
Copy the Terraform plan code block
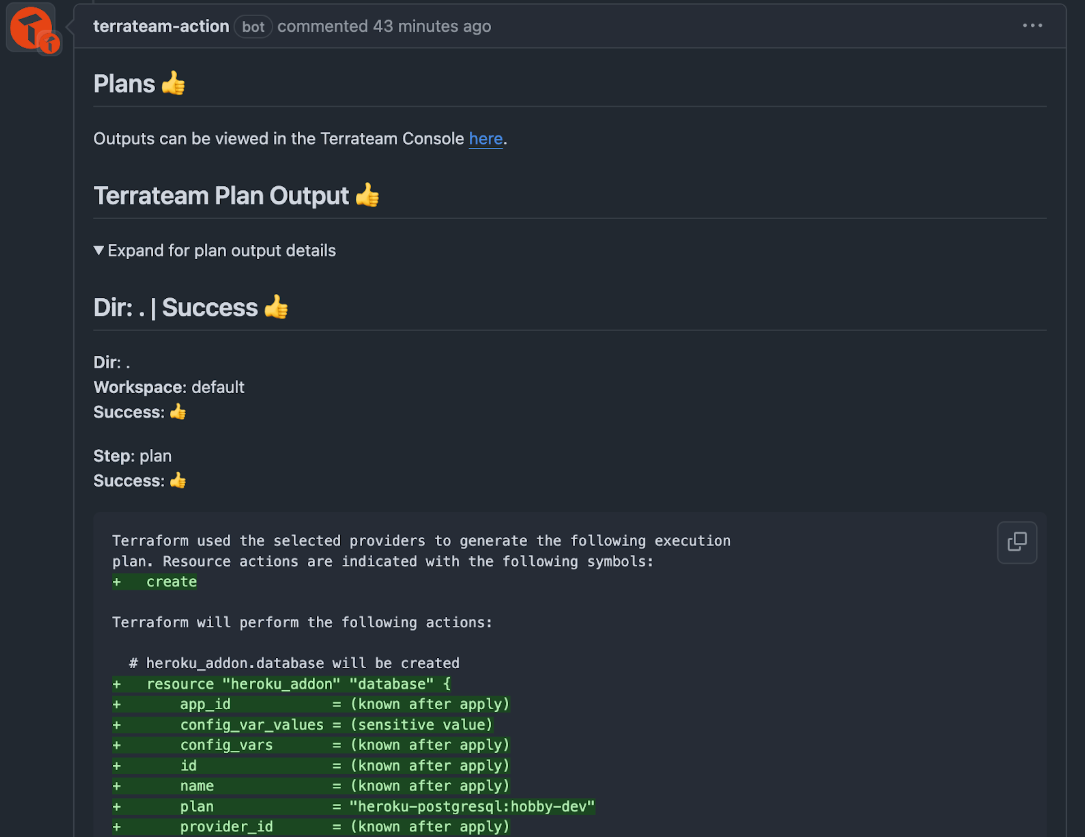point(1017,542)
